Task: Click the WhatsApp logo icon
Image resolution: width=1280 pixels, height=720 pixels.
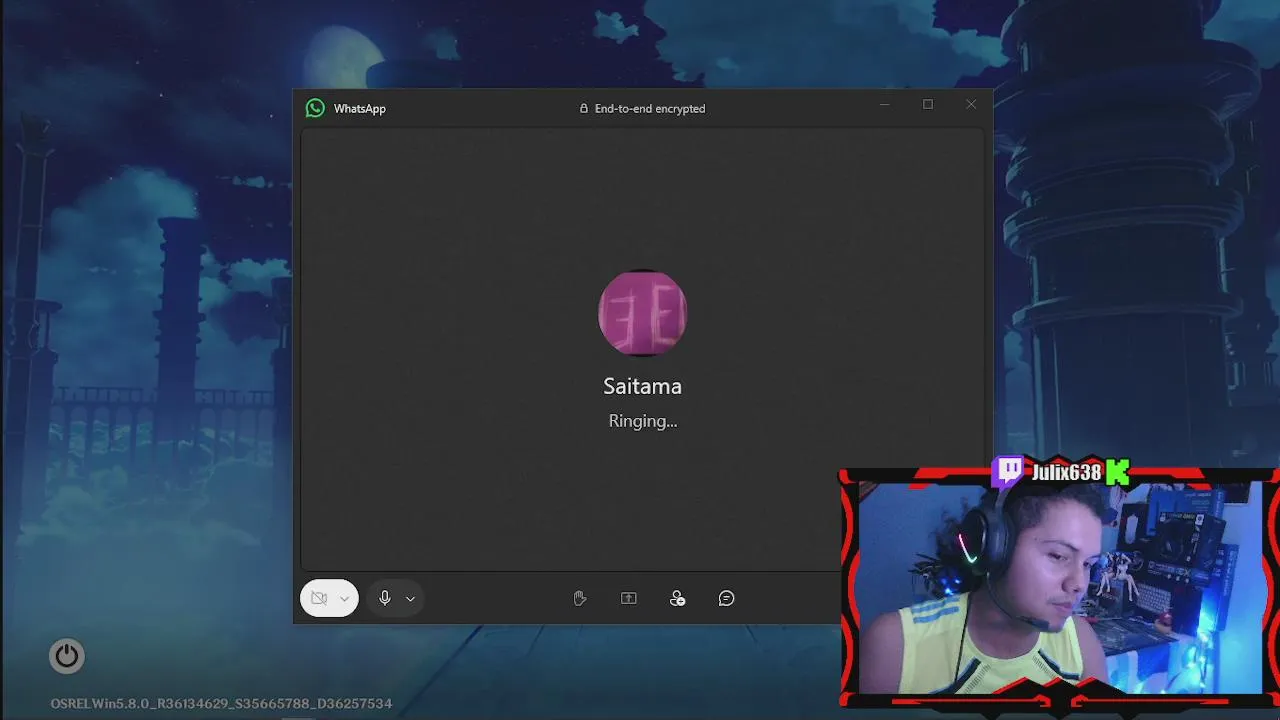Action: [315, 108]
